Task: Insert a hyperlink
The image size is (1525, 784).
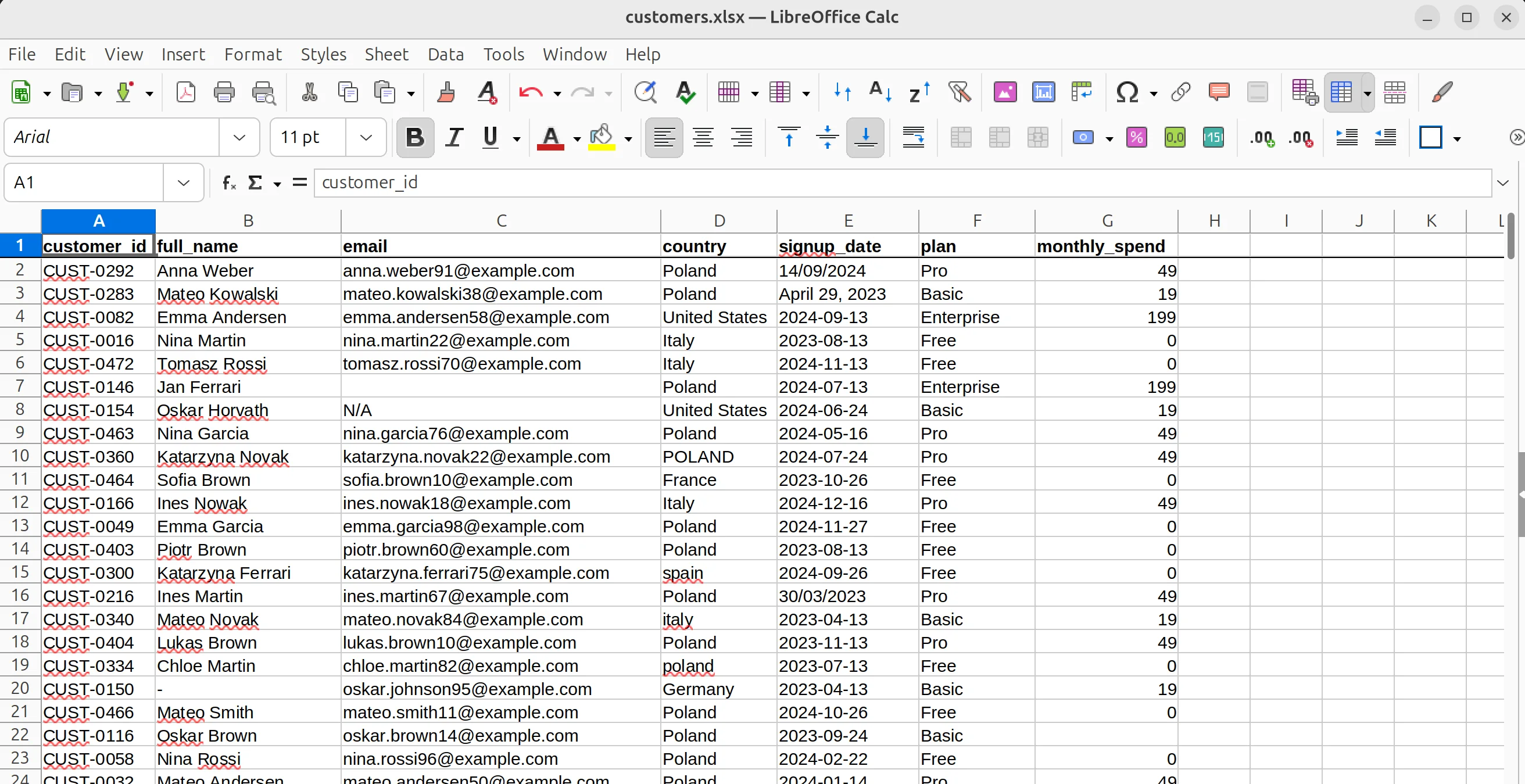Action: click(x=1180, y=92)
